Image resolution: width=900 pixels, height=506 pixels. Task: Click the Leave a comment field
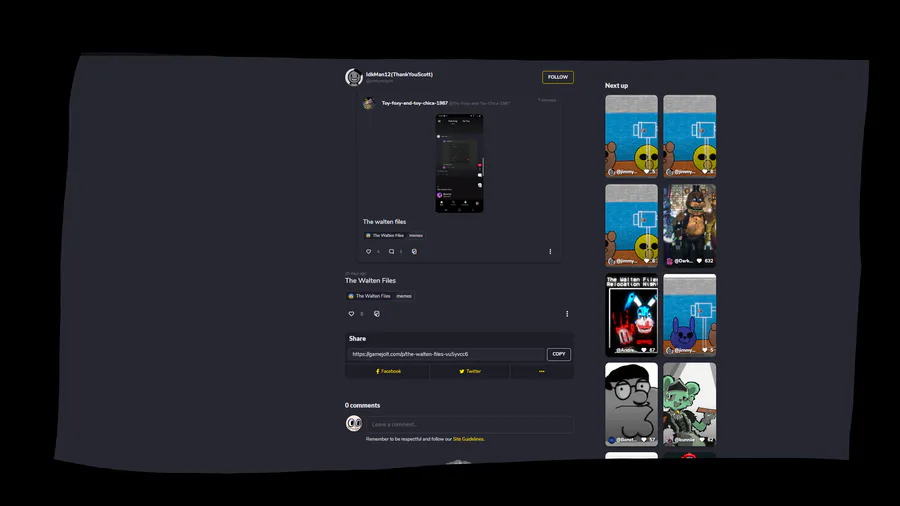click(x=470, y=425)
